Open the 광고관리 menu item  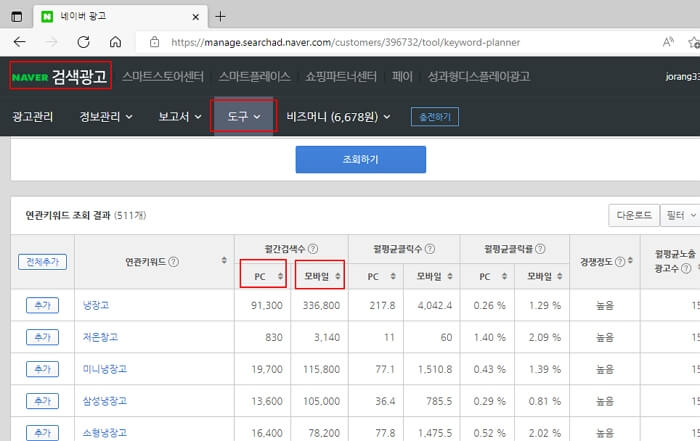click(x=33, y=116)
